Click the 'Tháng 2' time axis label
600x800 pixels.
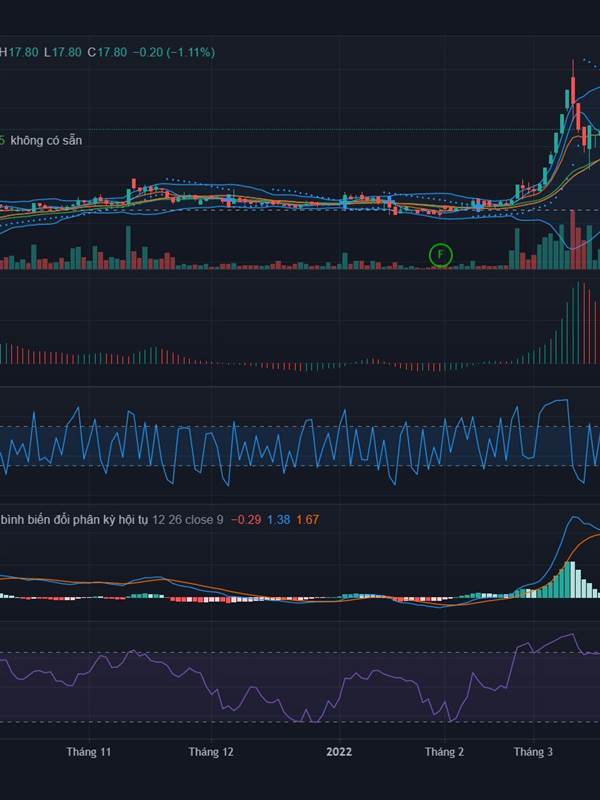click(x=444, y=752)
